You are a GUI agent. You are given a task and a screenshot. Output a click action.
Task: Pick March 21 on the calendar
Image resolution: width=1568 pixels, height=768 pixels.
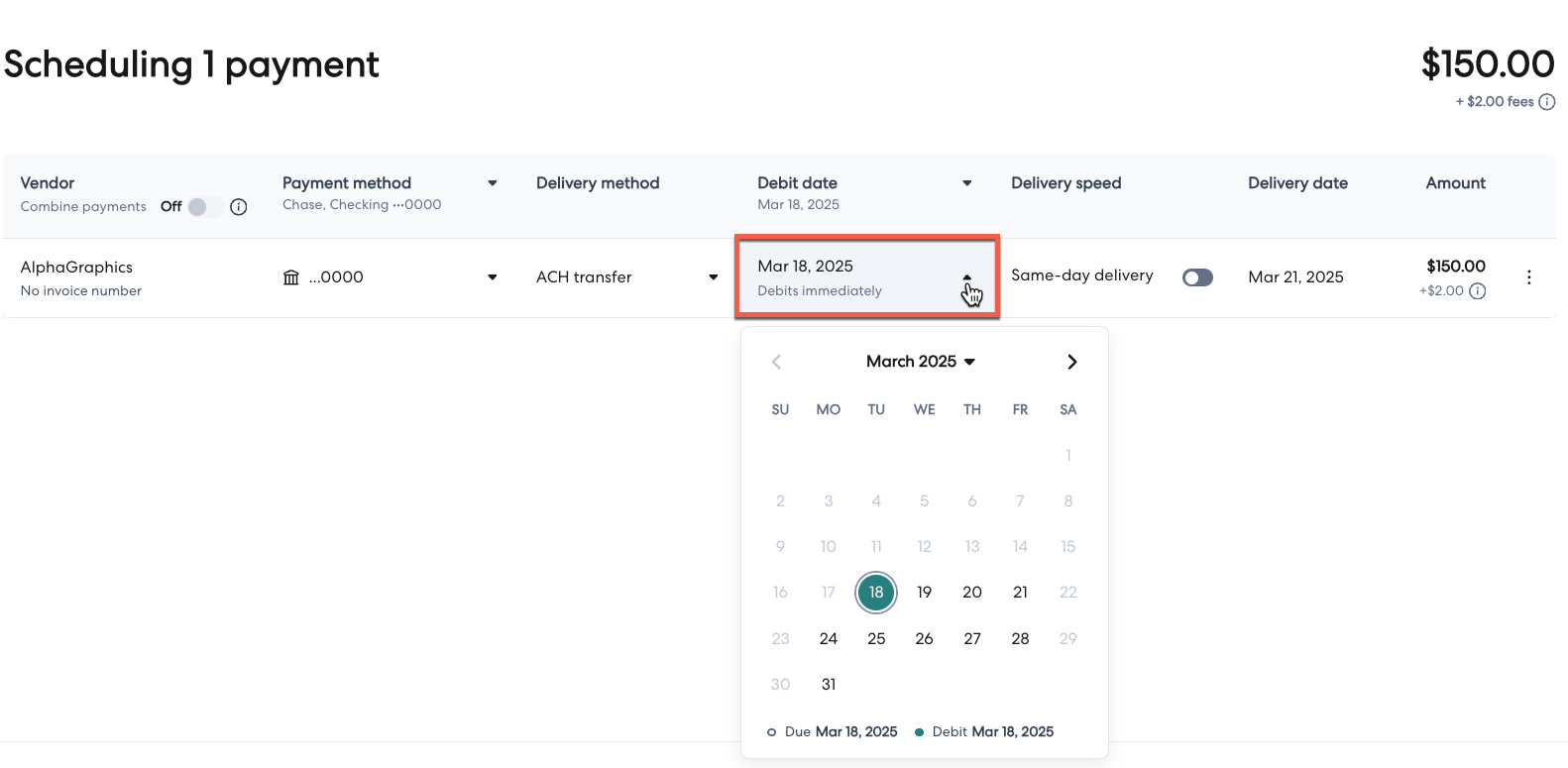coord(1020,593)
